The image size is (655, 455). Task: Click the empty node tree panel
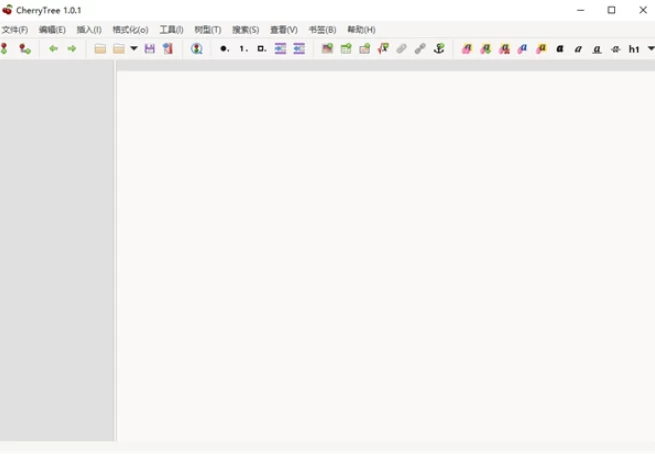(57, 250)
